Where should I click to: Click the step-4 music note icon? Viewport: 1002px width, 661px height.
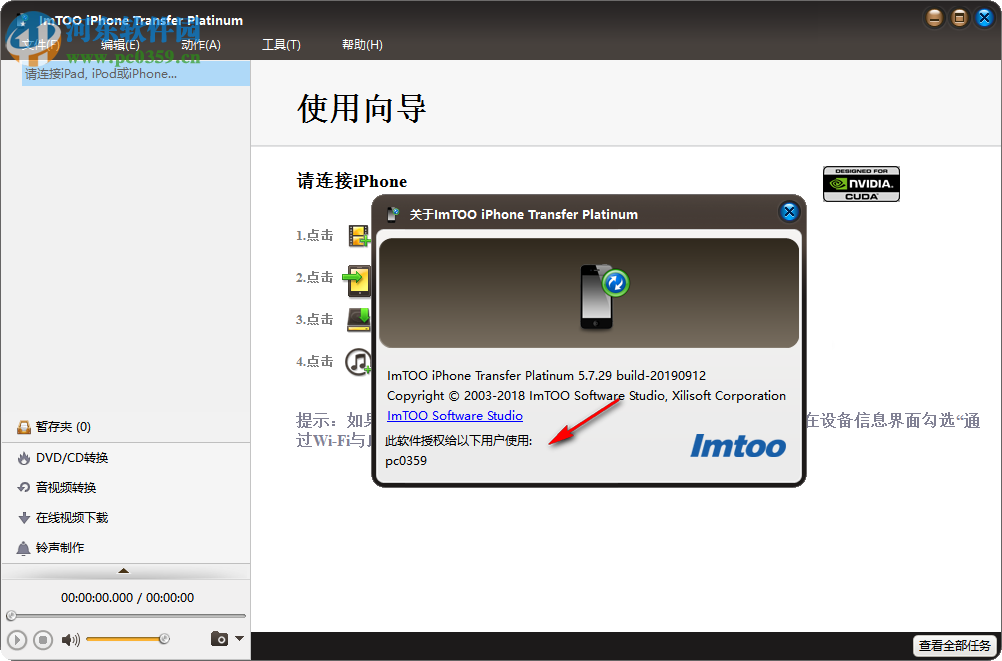[x=358, y=362]
